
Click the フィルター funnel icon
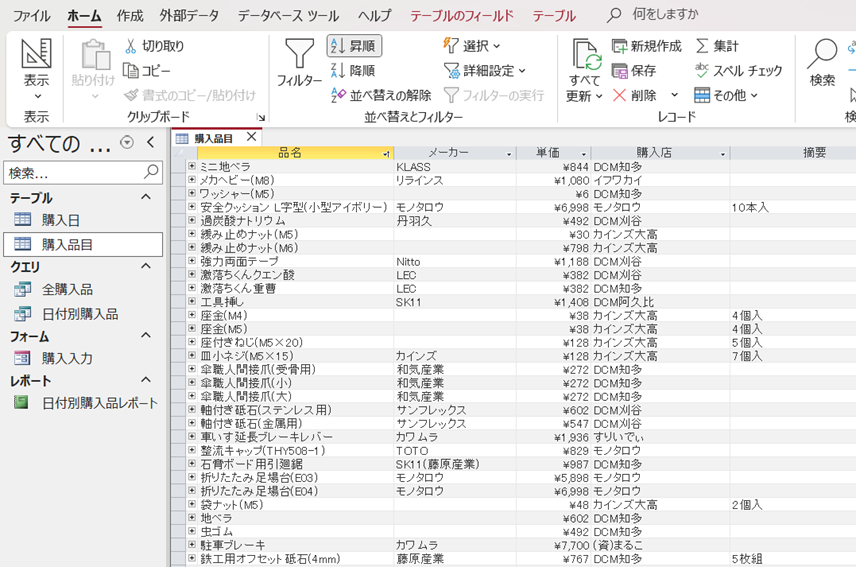299,56
